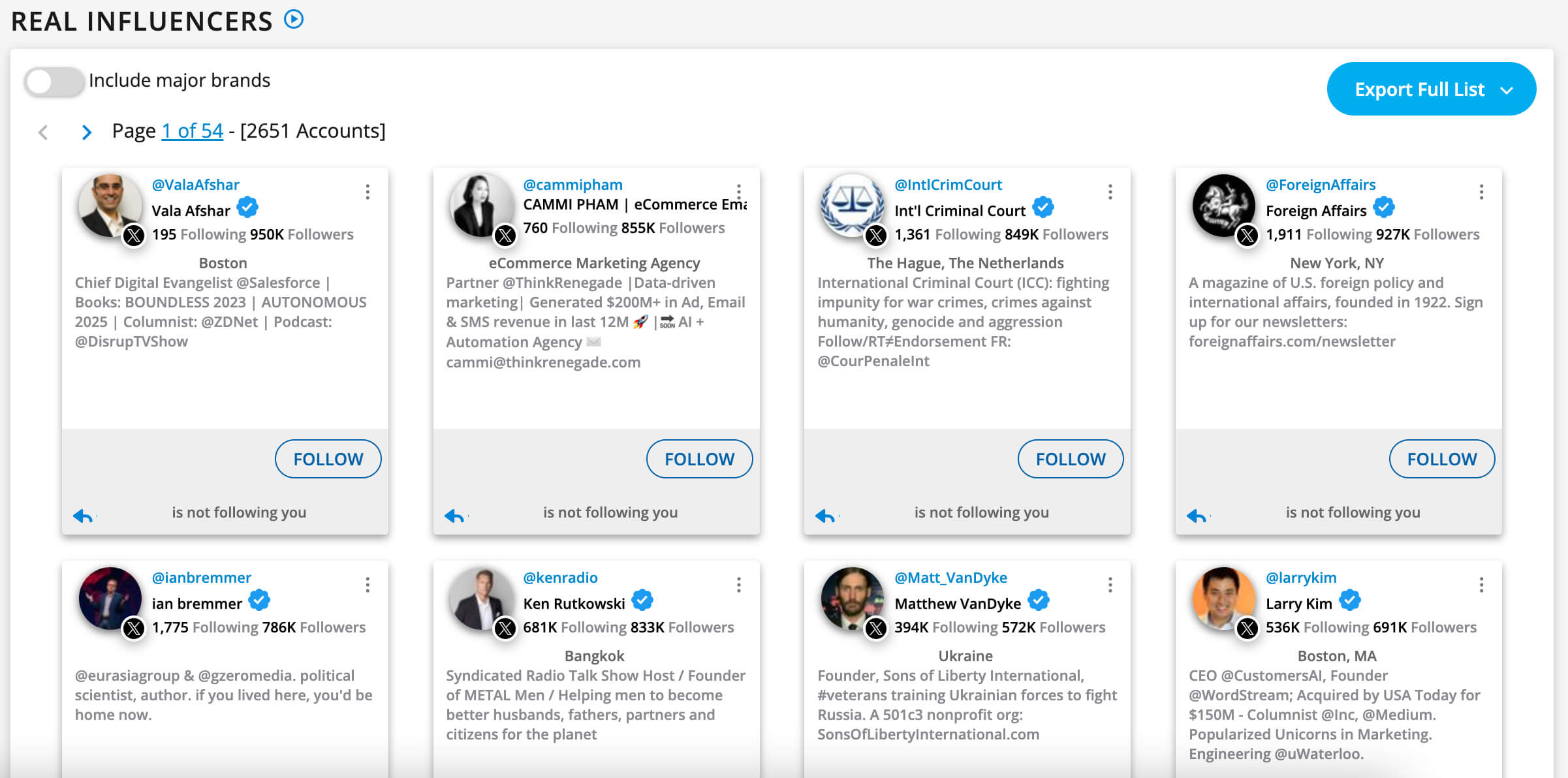Open the Page 1 of 54 link
The image size is (1568, 778).
tap(191, 131)
